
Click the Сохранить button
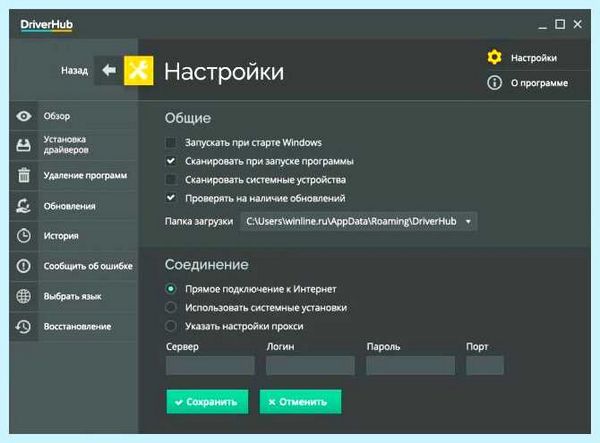click(207, 402)
